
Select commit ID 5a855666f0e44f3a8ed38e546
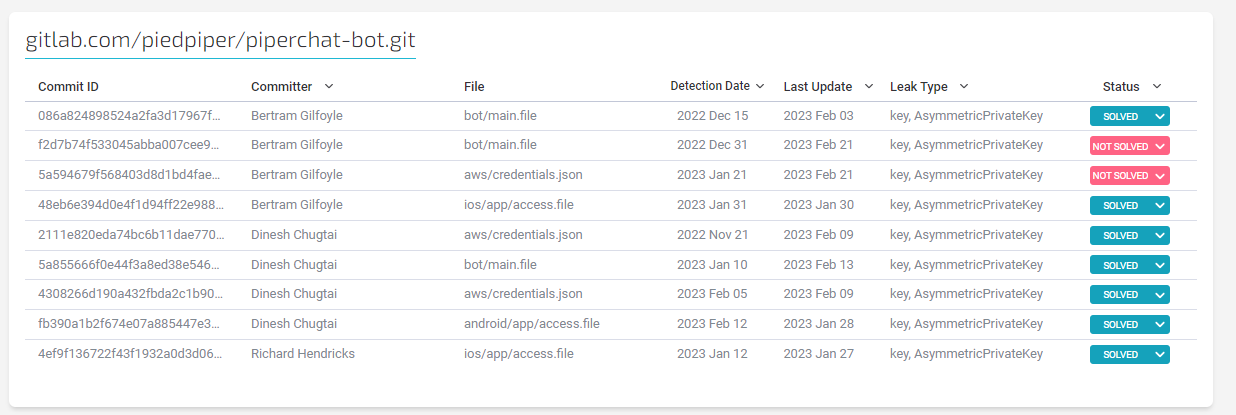pos(128,265)
